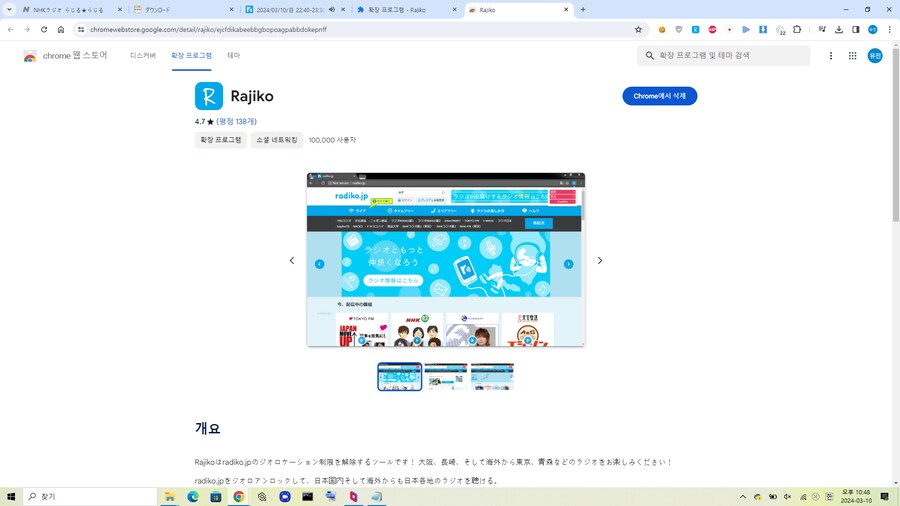Select the first screenshot thumbnail

coord(399,376)
